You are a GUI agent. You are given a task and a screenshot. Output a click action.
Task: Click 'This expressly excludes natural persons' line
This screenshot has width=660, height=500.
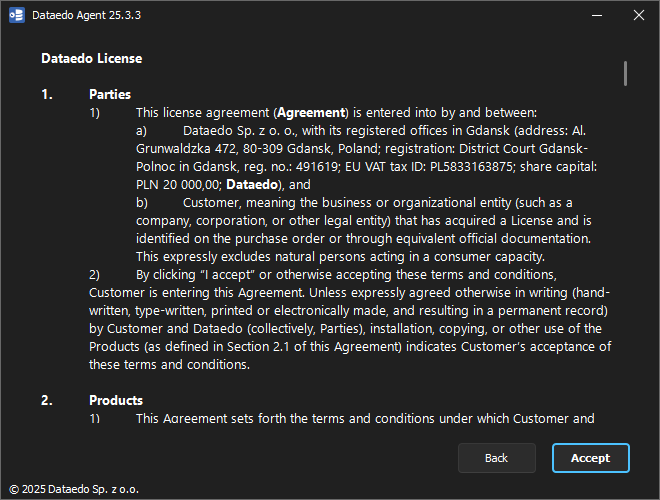340,257
